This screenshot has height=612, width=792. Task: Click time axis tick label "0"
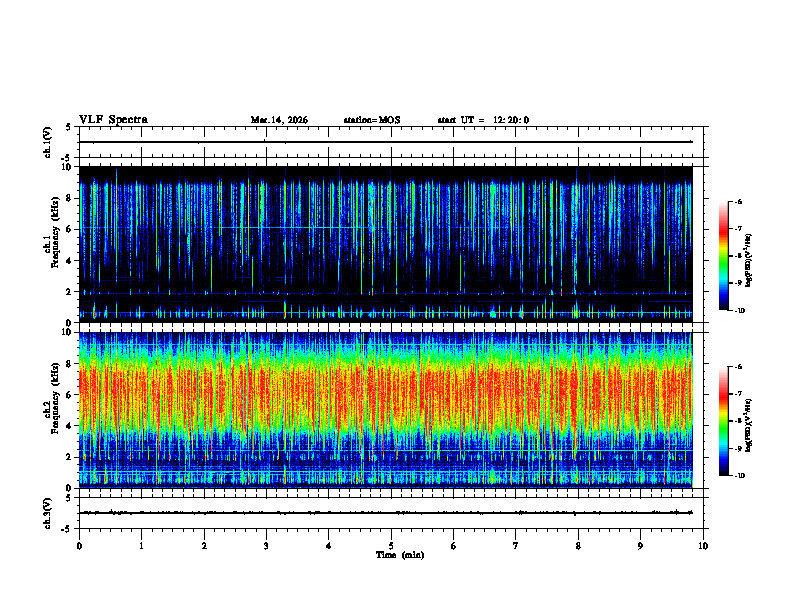79,546
